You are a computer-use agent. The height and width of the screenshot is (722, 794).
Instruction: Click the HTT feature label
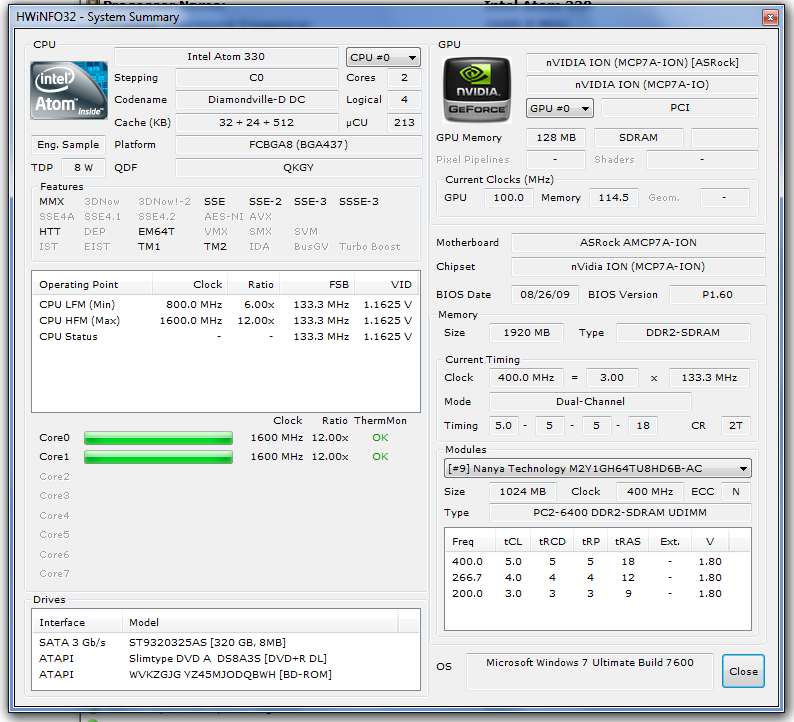[x=50, y=231]
